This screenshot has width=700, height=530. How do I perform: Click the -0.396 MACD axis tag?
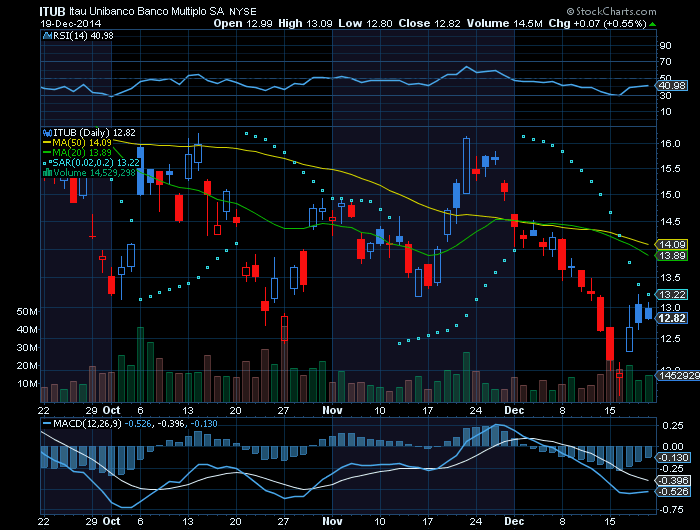tap(672, 480)
